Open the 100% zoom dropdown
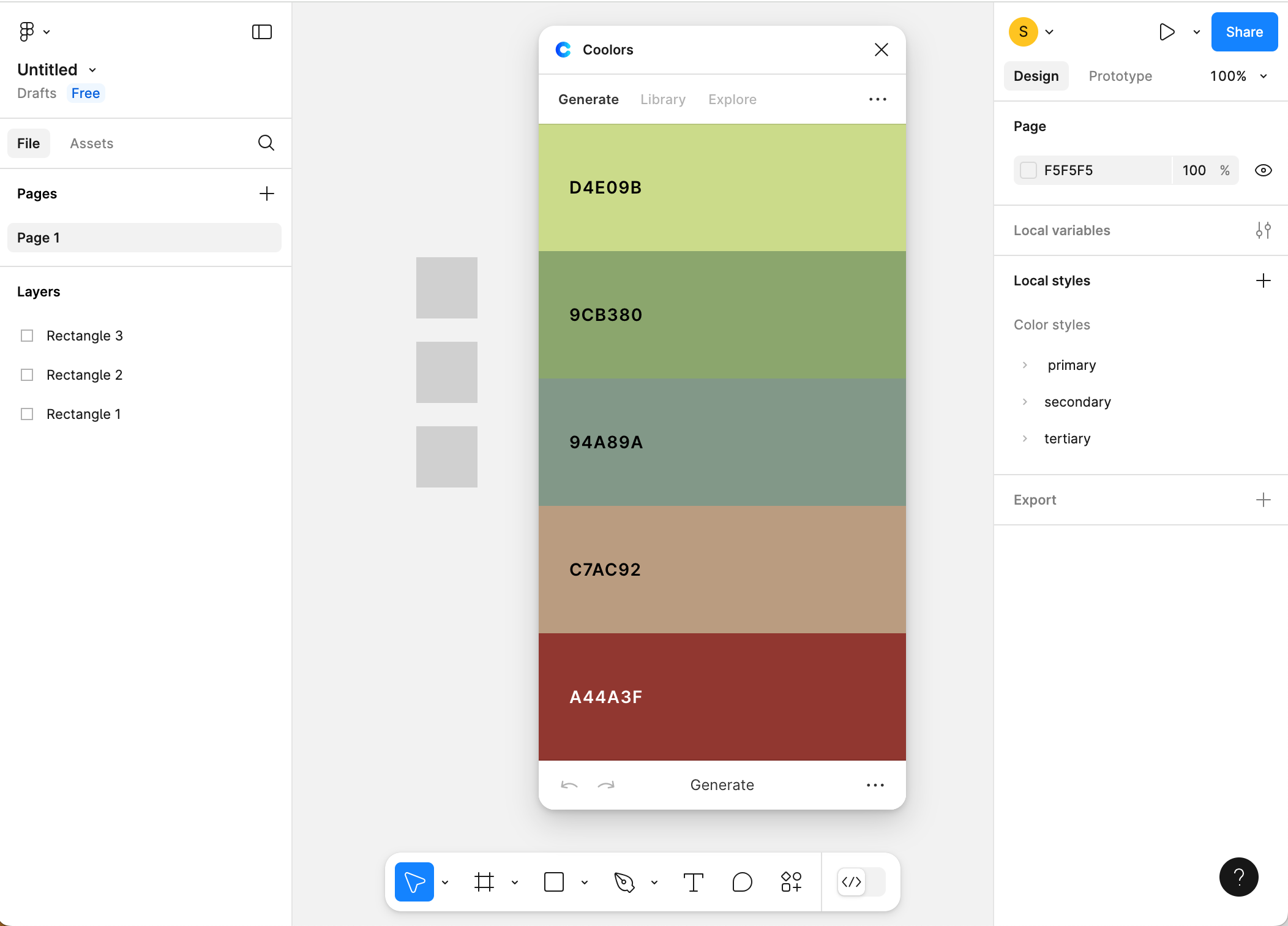 click(x=1238, y=76)
